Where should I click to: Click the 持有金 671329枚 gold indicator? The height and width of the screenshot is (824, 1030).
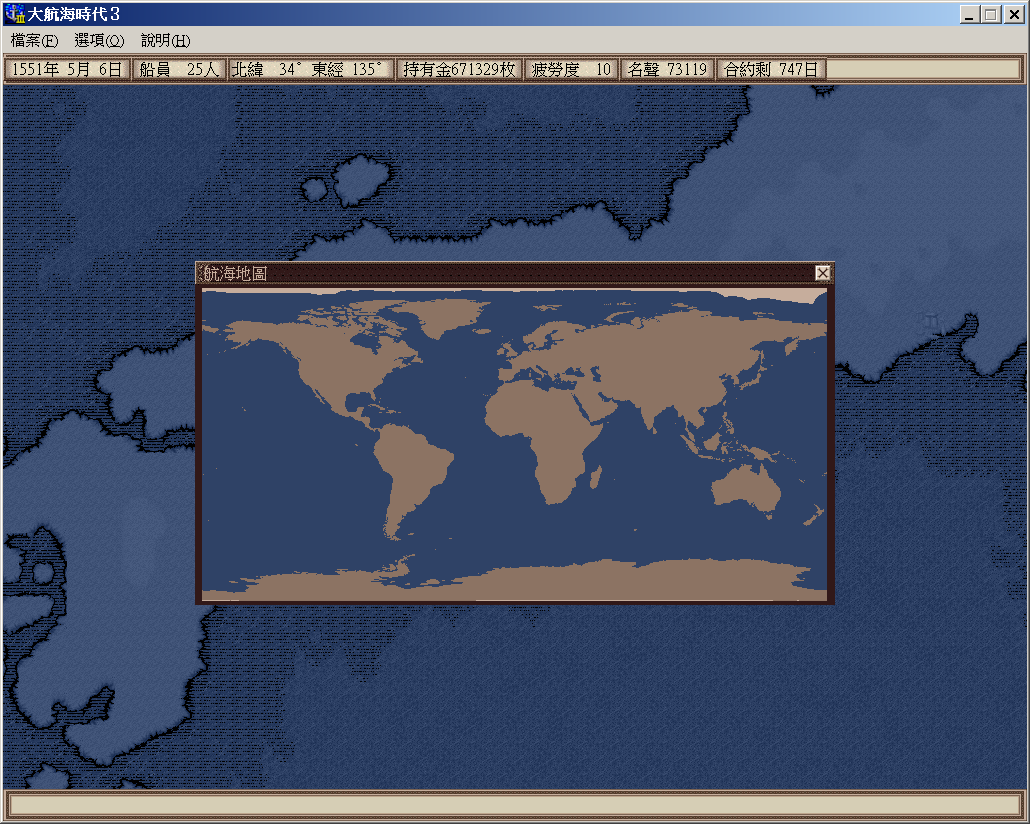459,69
